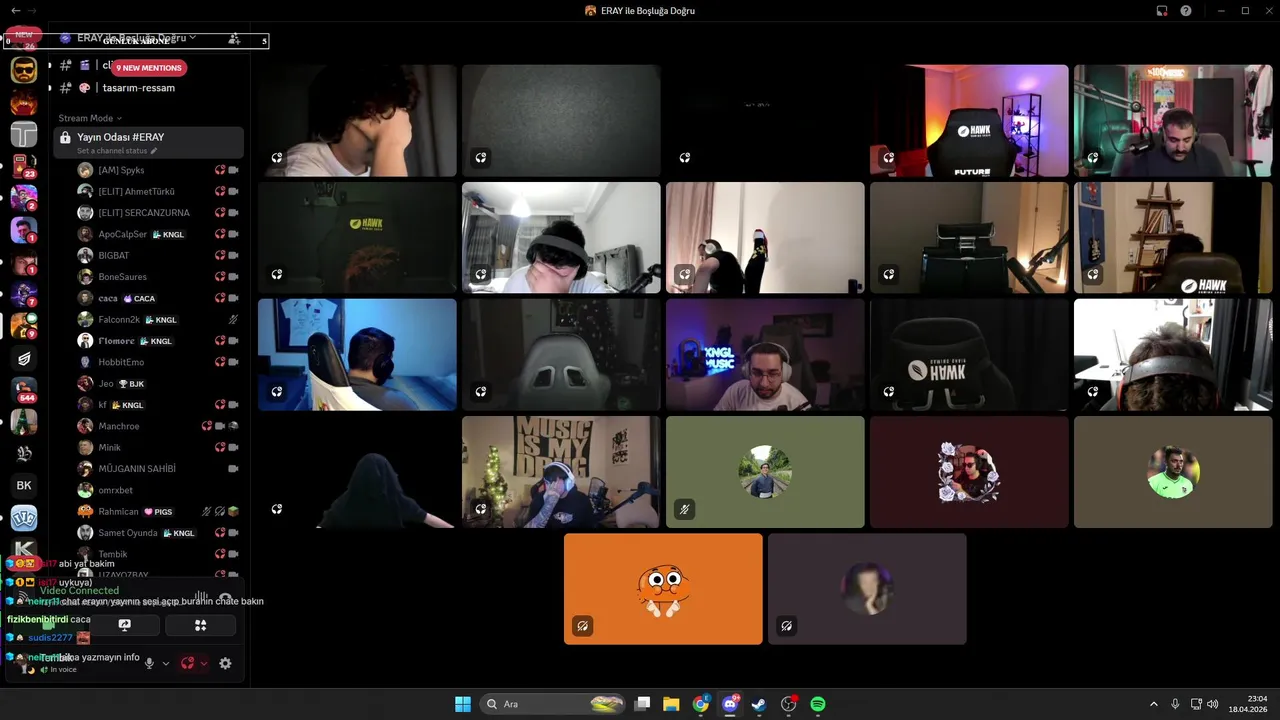Image resolution: width=1280 pixels, height=720 pixels.
Task: Click the 9 NEW MENTIONS pill
Action: [149, 68]
